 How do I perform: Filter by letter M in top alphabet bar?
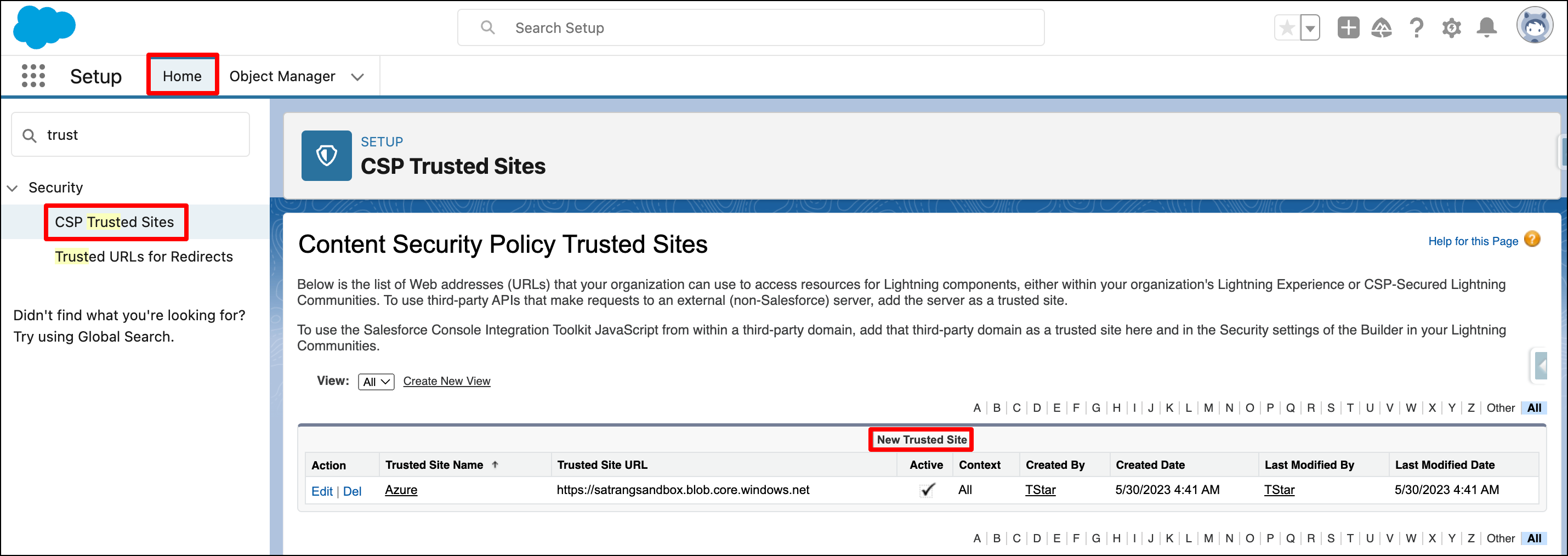pyautogui.click(x=1208, y=408)
